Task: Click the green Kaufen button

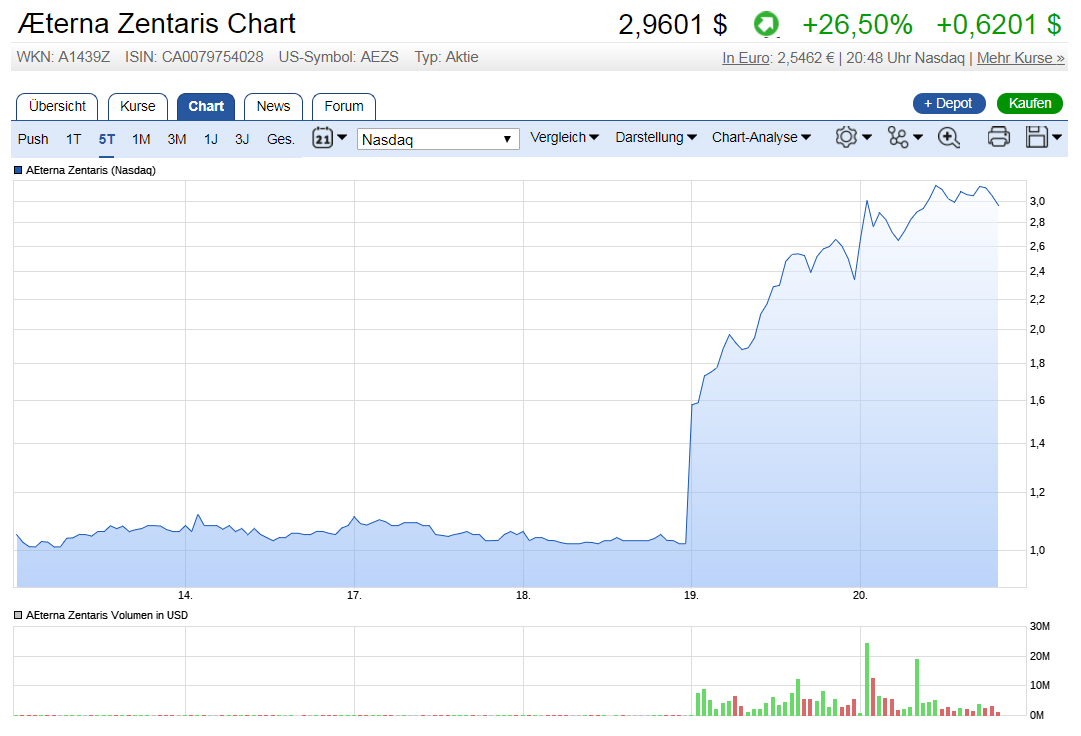Action: pos(1029,103)
